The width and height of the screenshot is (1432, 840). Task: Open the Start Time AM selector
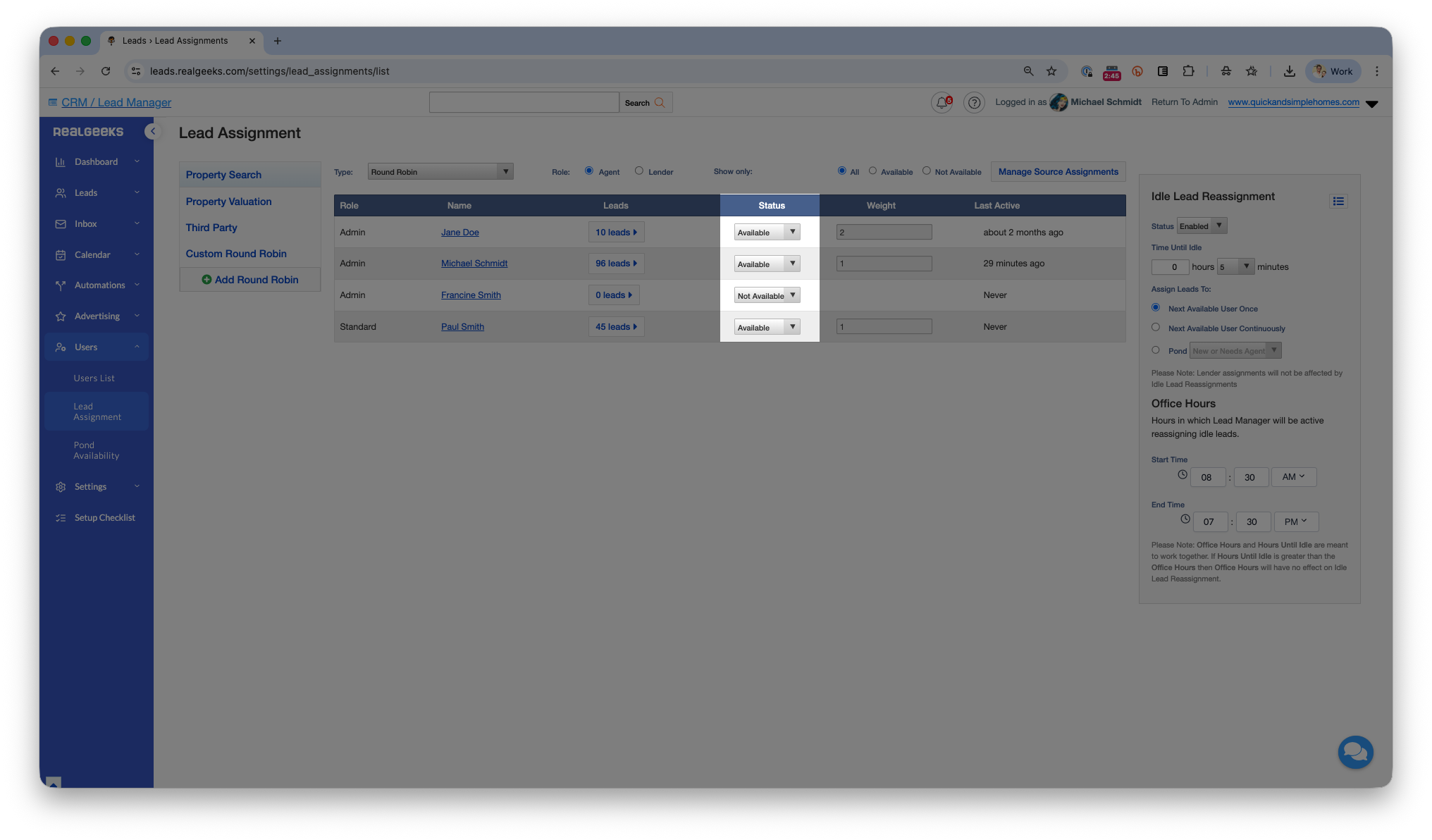pyautogui.click(x=1293, y=477)
